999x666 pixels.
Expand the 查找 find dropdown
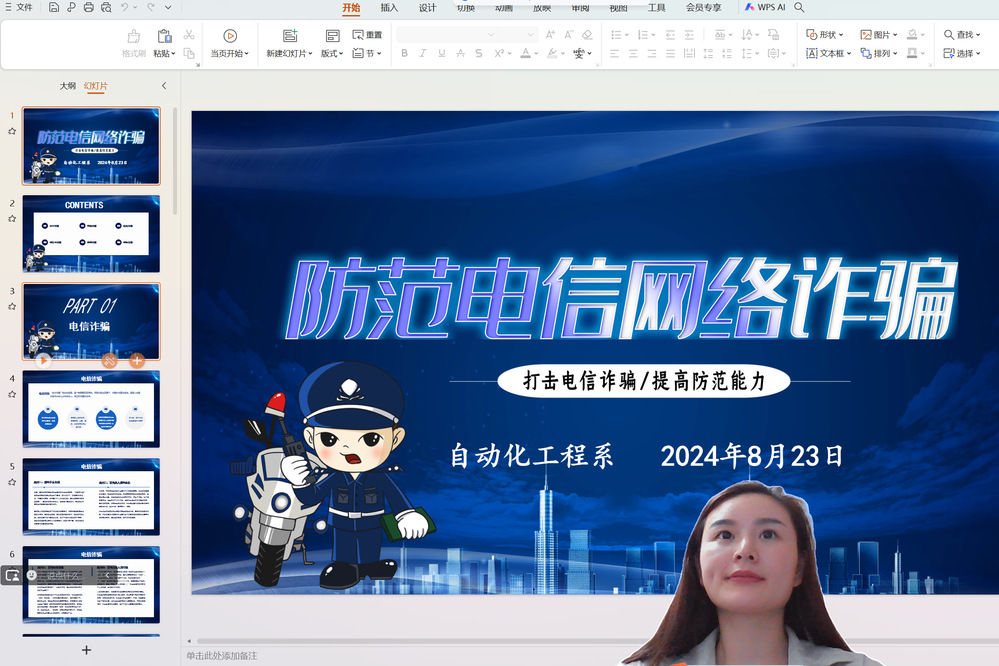point(978,35)
